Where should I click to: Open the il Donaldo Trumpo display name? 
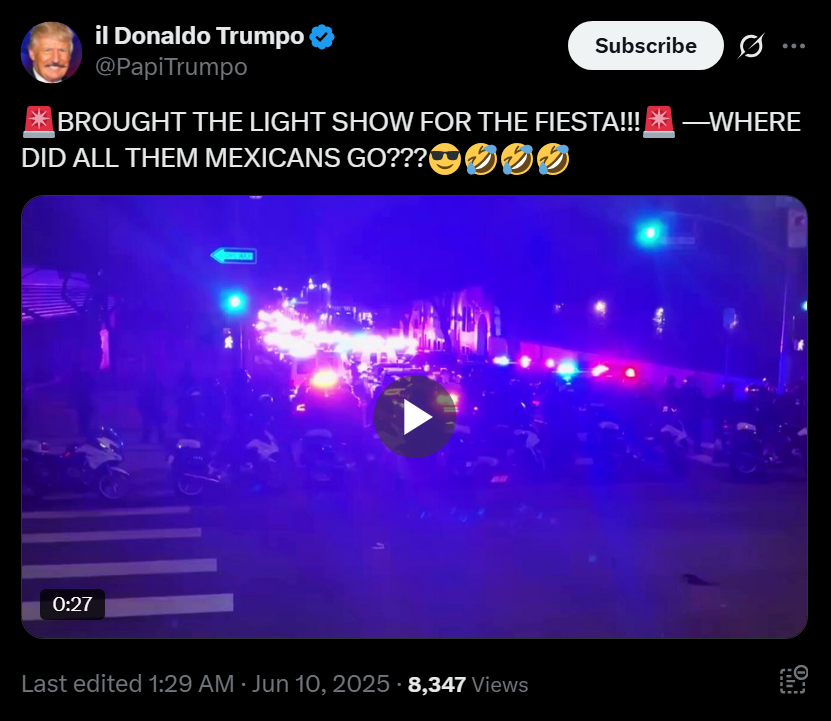[199, 36]
